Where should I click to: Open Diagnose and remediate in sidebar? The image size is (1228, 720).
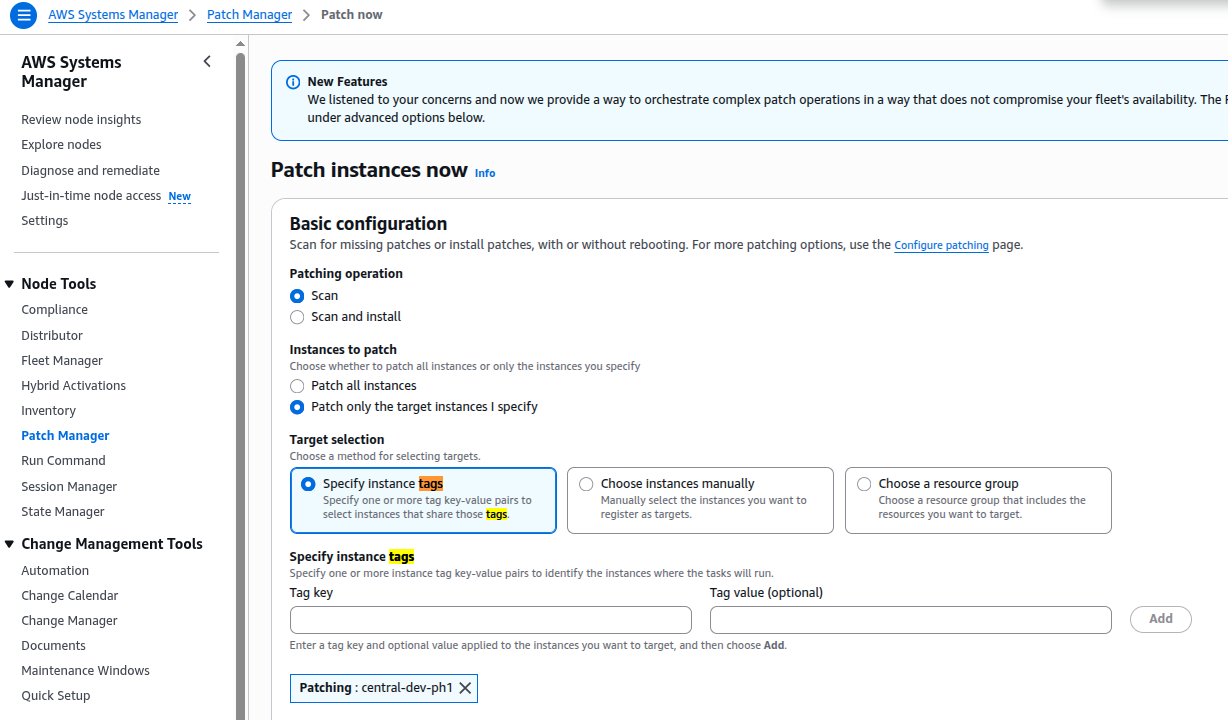pyautogui.click(x=90, y=171)
